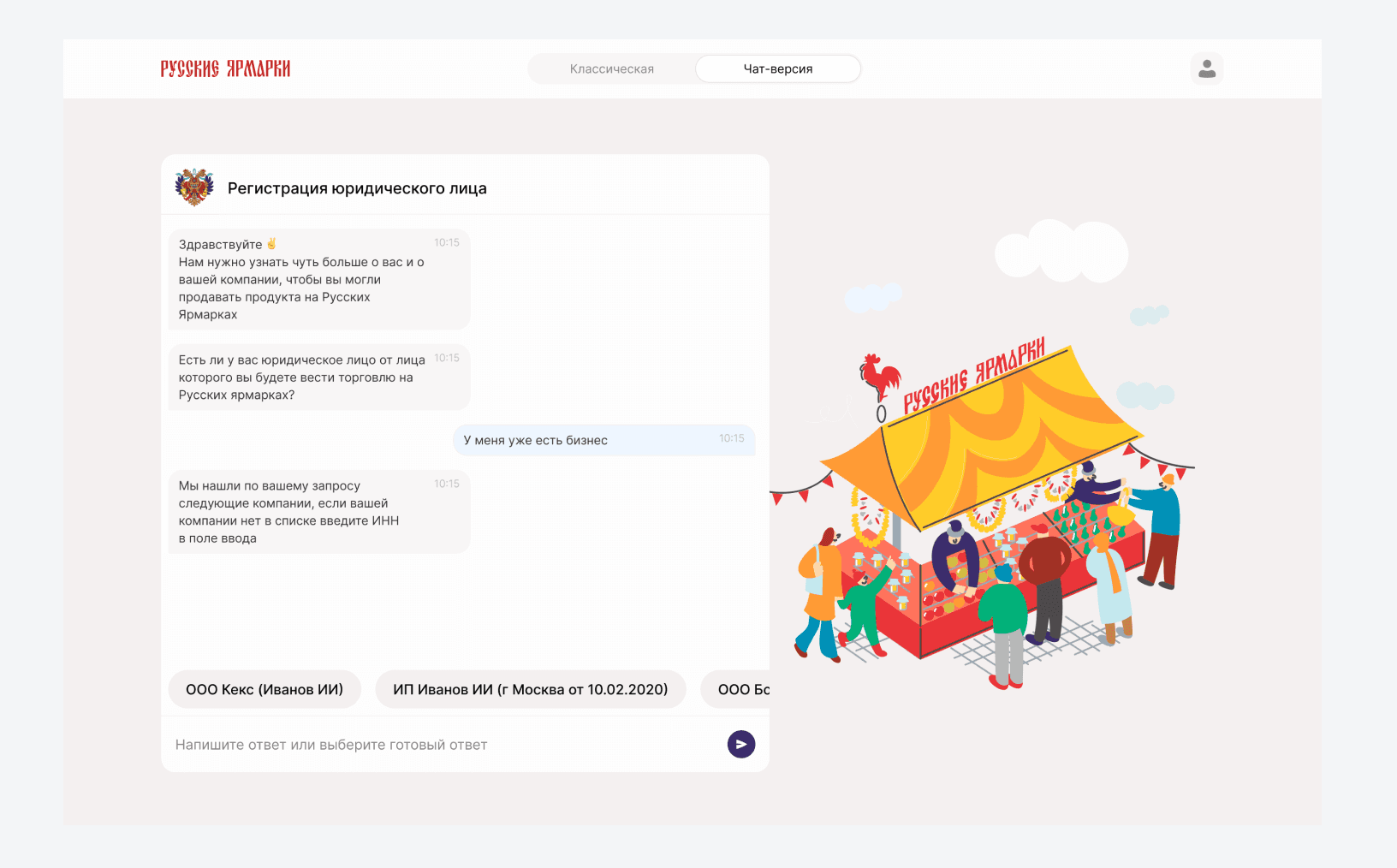This screenshot has width=1397, height=868.
Task: Click the send message arrow button
Action: 741,745
